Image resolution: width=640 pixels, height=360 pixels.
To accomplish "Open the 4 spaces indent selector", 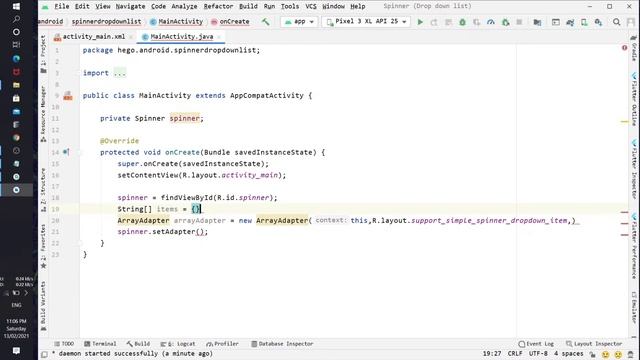I will pyautogui.click(x=568, y=353).
